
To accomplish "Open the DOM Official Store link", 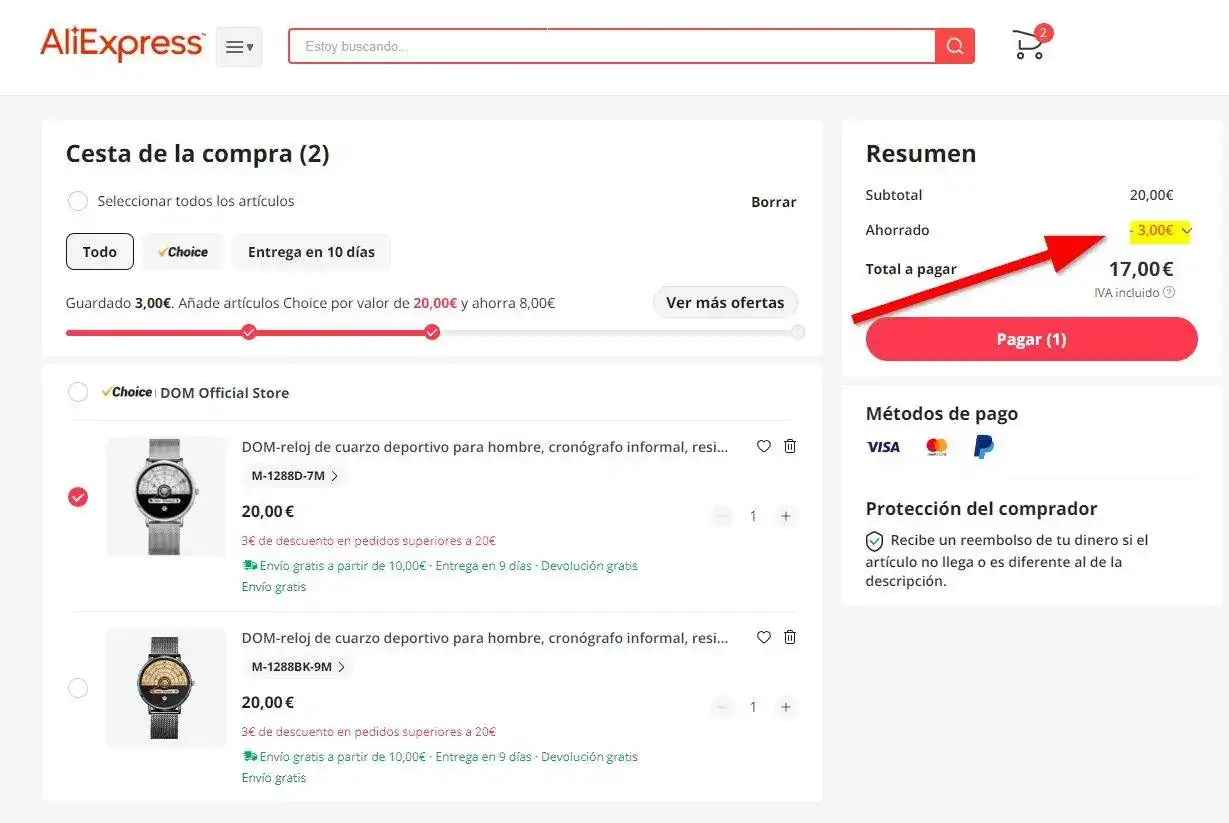I will click(225, 393).
